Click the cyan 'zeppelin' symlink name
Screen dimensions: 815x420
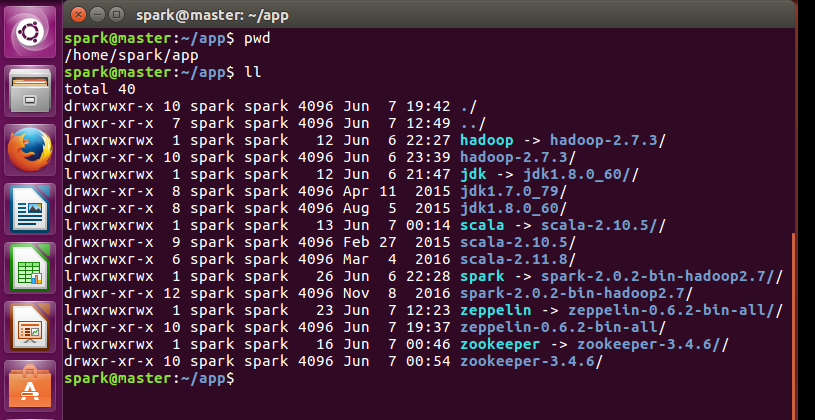496,310
